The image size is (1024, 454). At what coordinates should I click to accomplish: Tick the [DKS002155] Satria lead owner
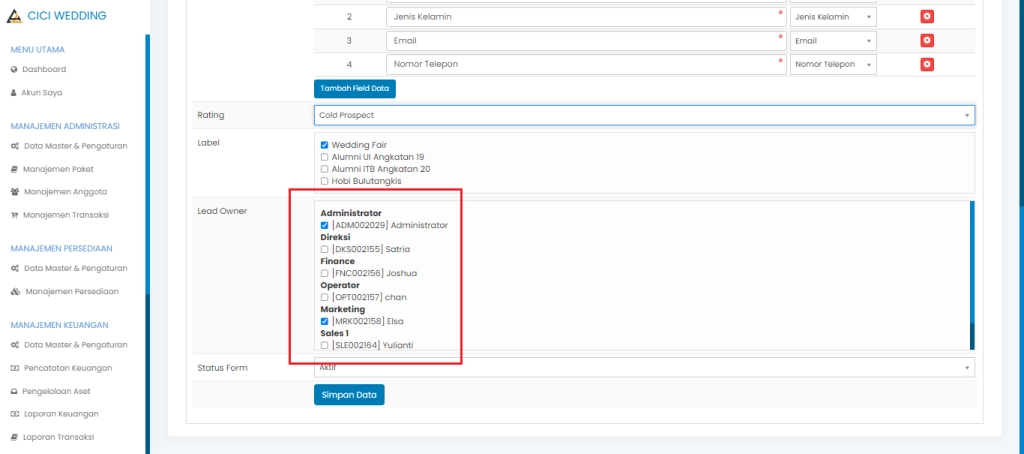coord(324,249)
